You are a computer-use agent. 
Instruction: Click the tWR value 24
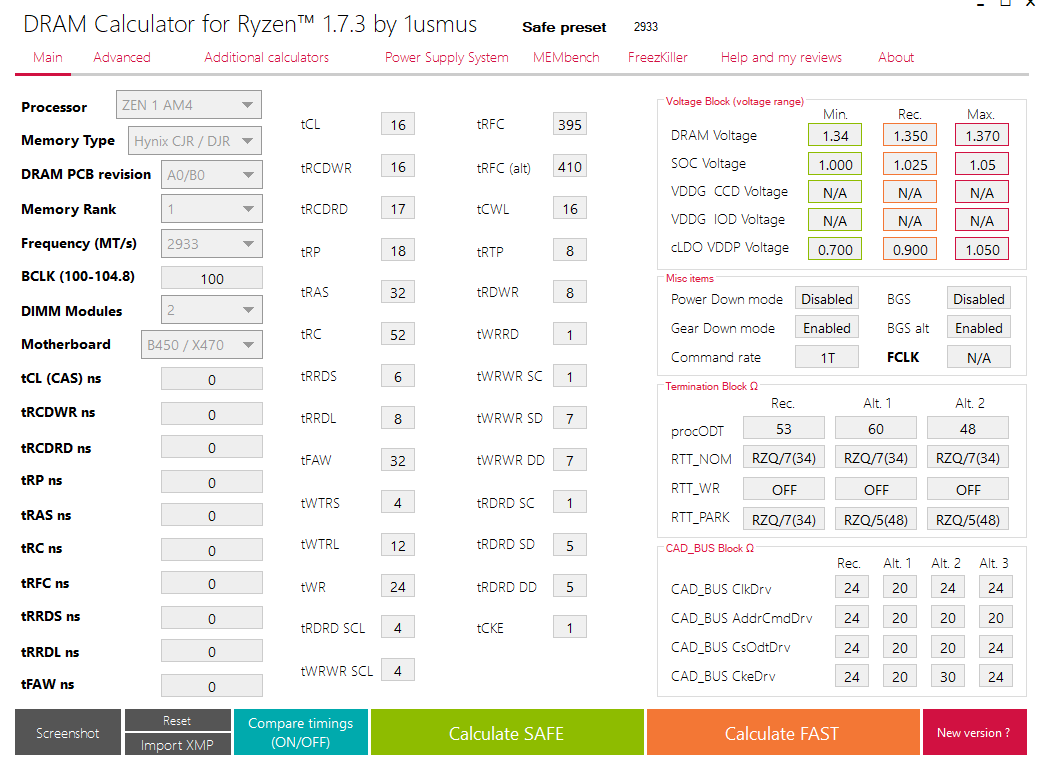pyautogui.click(x=398, y=586)
